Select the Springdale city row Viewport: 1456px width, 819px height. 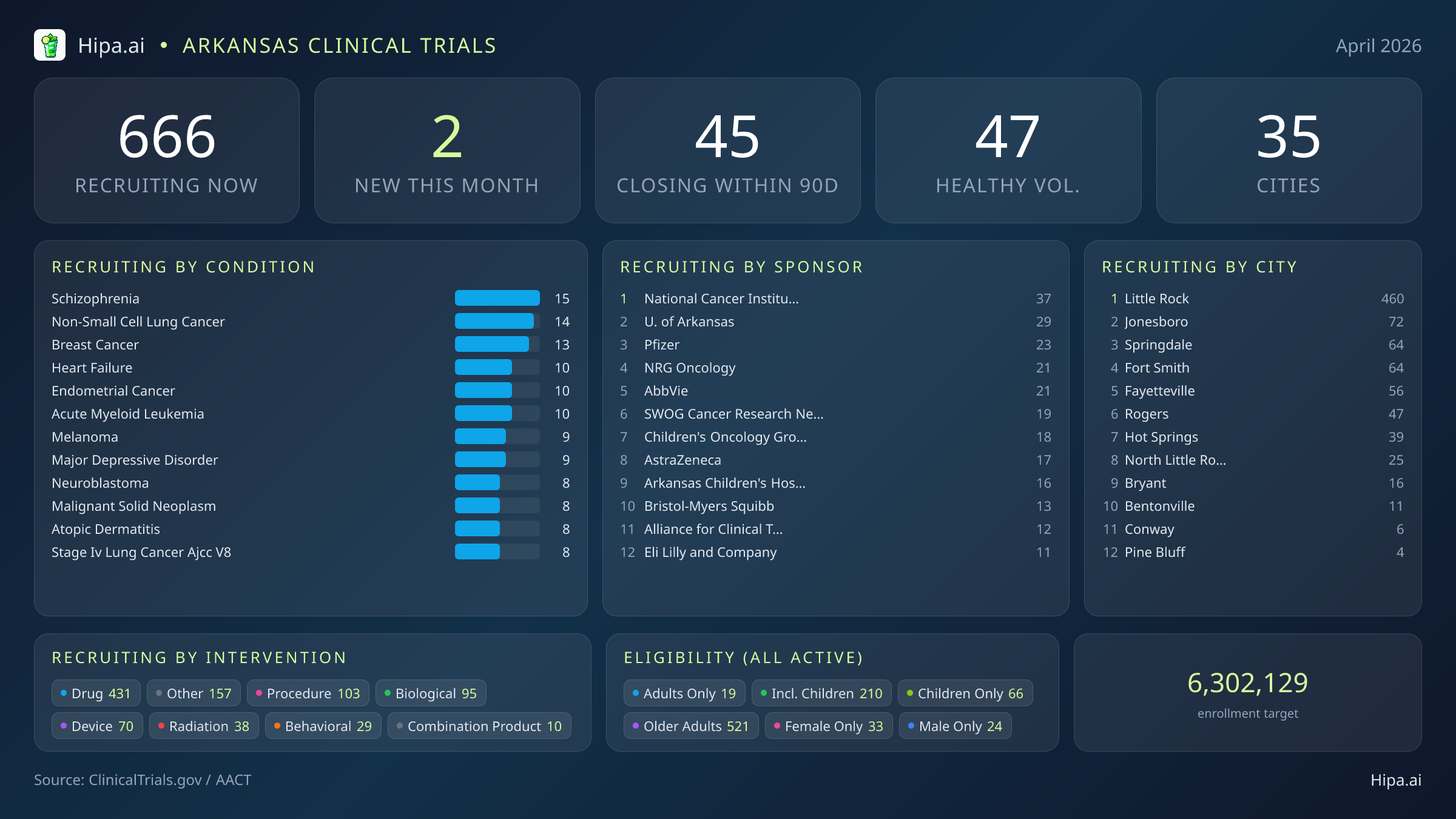pyautogui.click(x=1253, y=345)
